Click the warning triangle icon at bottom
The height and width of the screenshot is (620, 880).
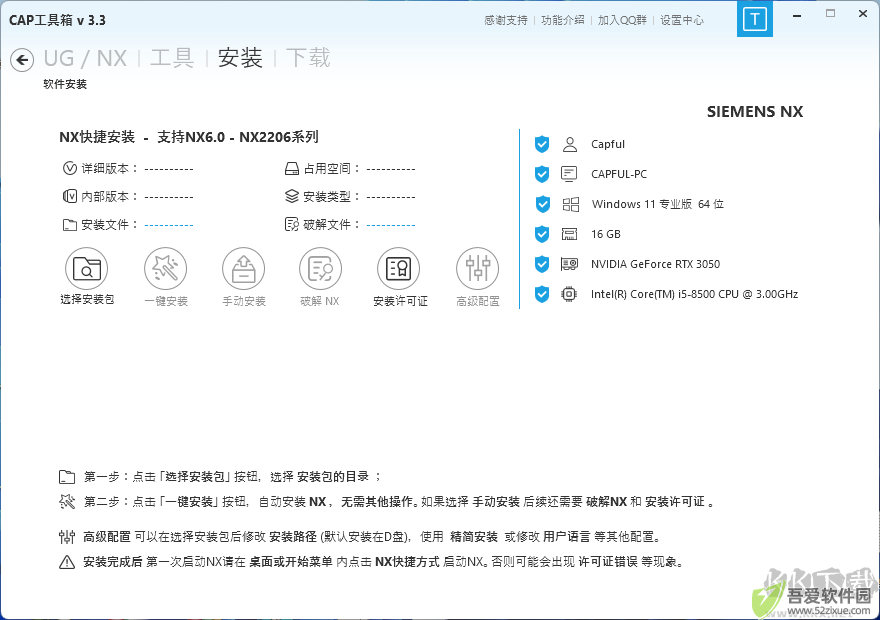click(x=67, y=562)
